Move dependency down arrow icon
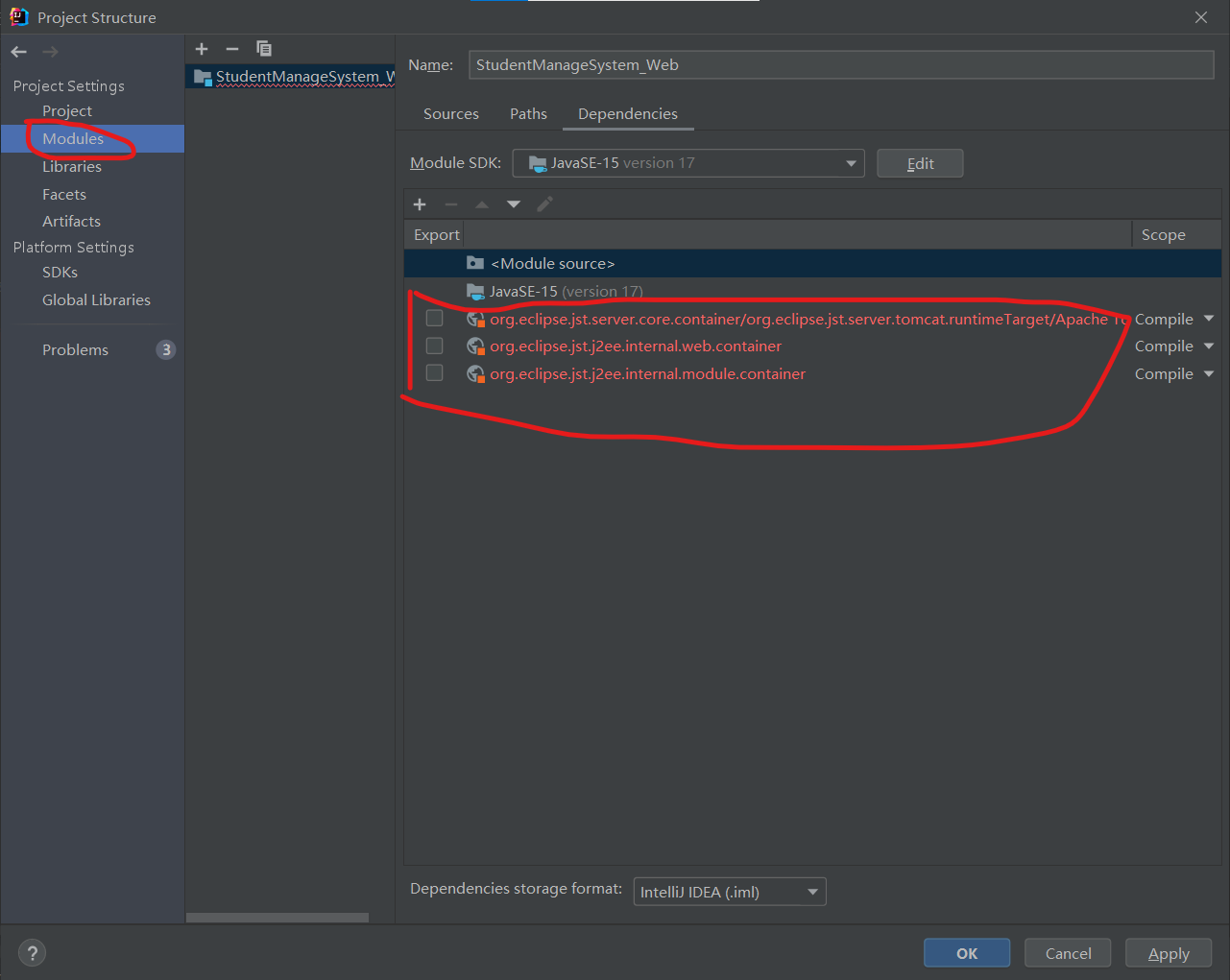Viewport: 1230px width, 980px height. point(514,204)
